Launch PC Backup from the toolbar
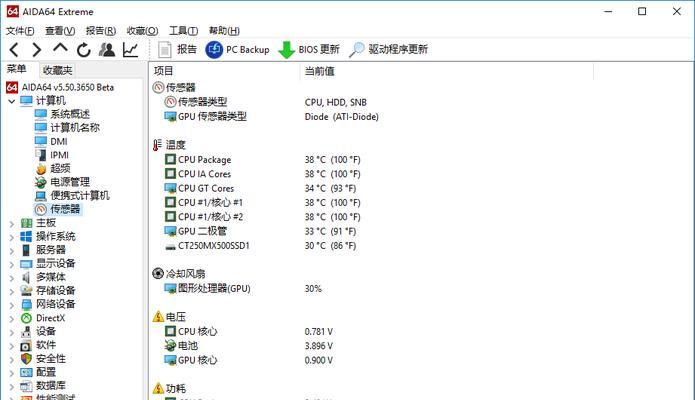The height and width of the screenshot is (400, 695). 238,49
